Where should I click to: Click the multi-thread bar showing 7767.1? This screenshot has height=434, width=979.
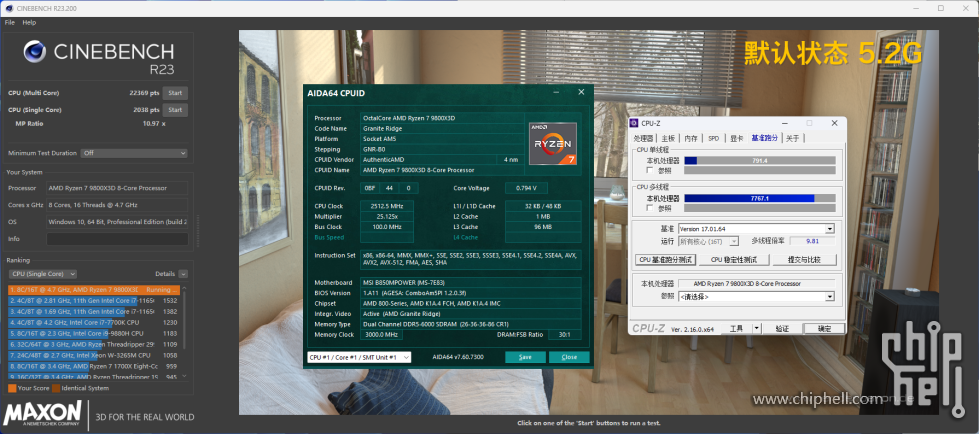(760, 199)
